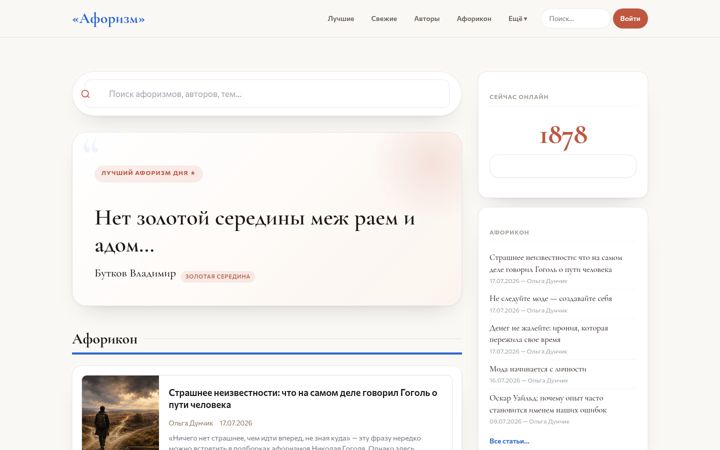The image size is (720, 450).
Task: Click date 17.07.2026 in main article
Action: [x=236, y=423]
